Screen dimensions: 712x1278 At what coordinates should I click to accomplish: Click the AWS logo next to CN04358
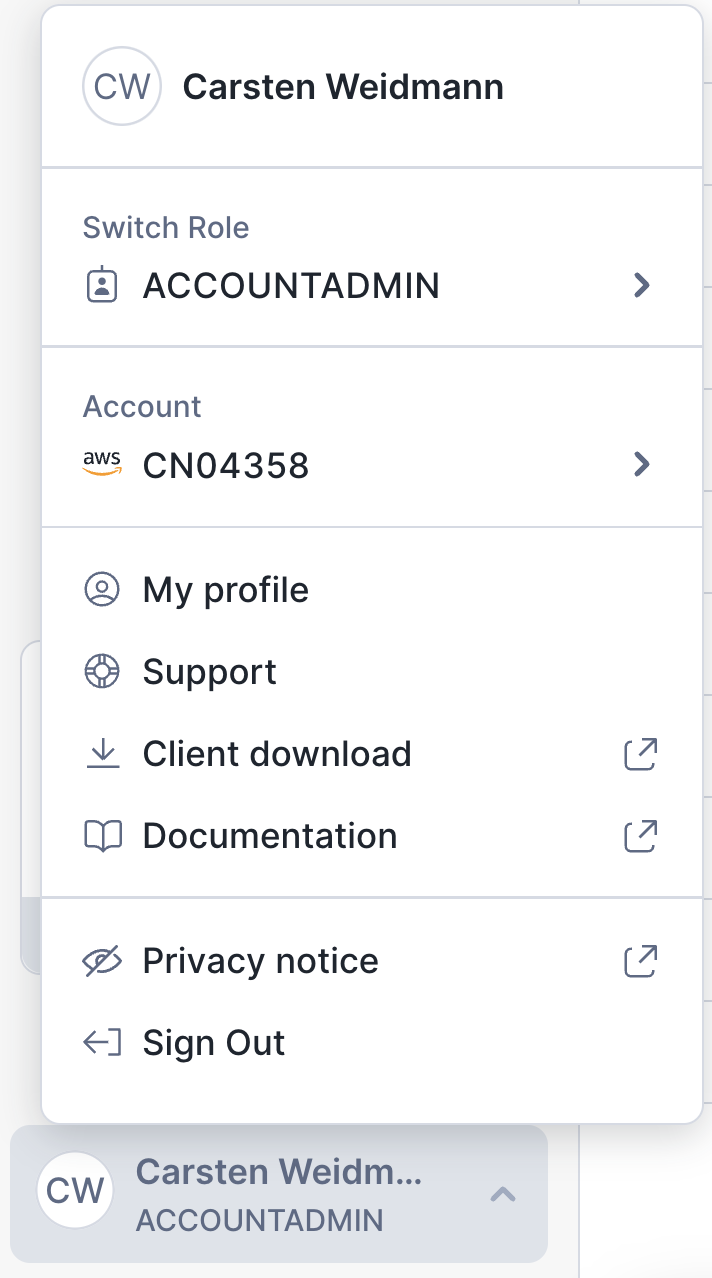[x=102, y=463]
